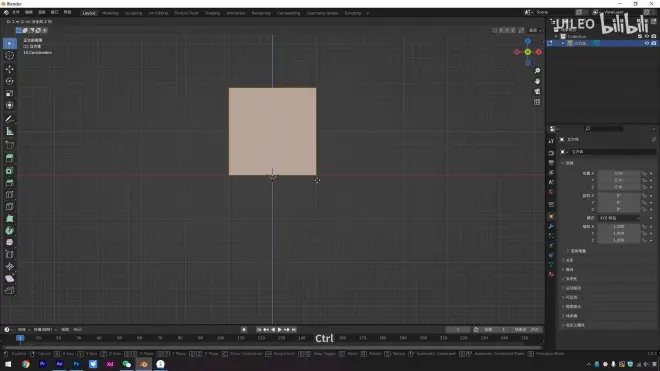Pick the Measure tool
This screenshot has width=660, height=371.
pos(9,132)
